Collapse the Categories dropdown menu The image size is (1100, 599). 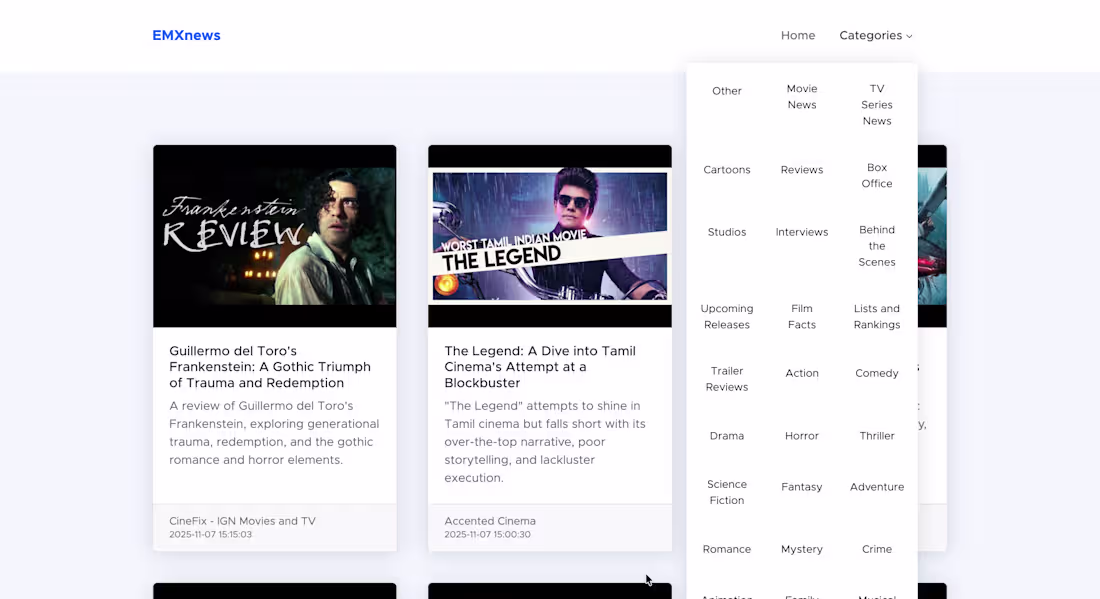pos(875,36)
